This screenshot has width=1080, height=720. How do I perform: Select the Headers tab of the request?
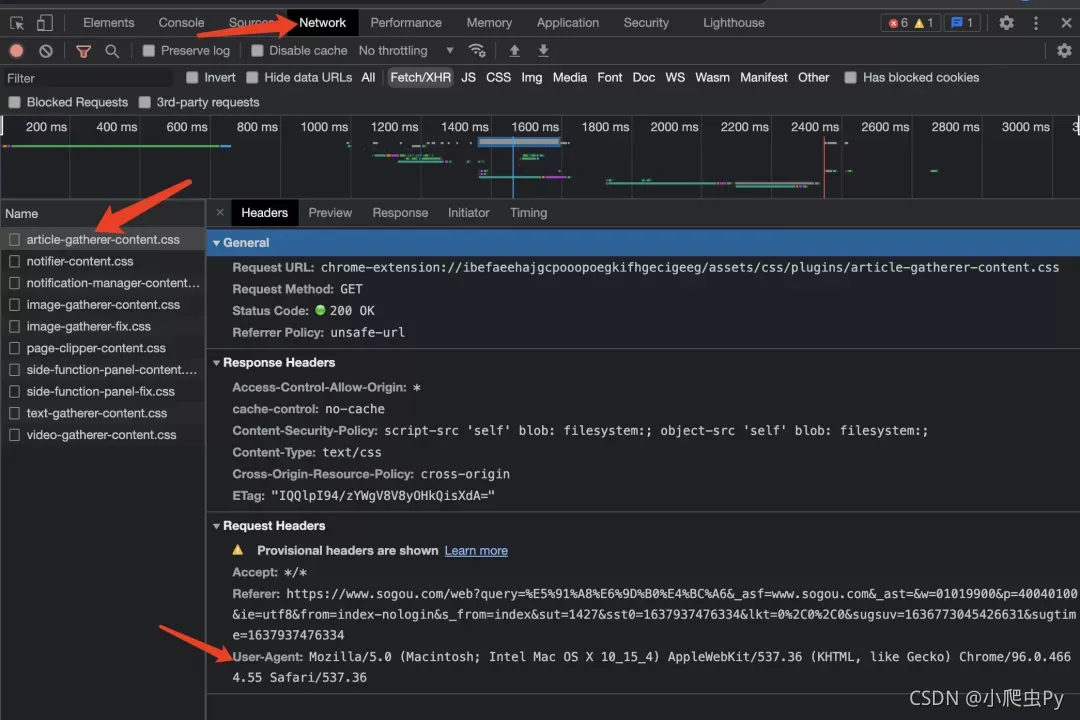[264, 212]
